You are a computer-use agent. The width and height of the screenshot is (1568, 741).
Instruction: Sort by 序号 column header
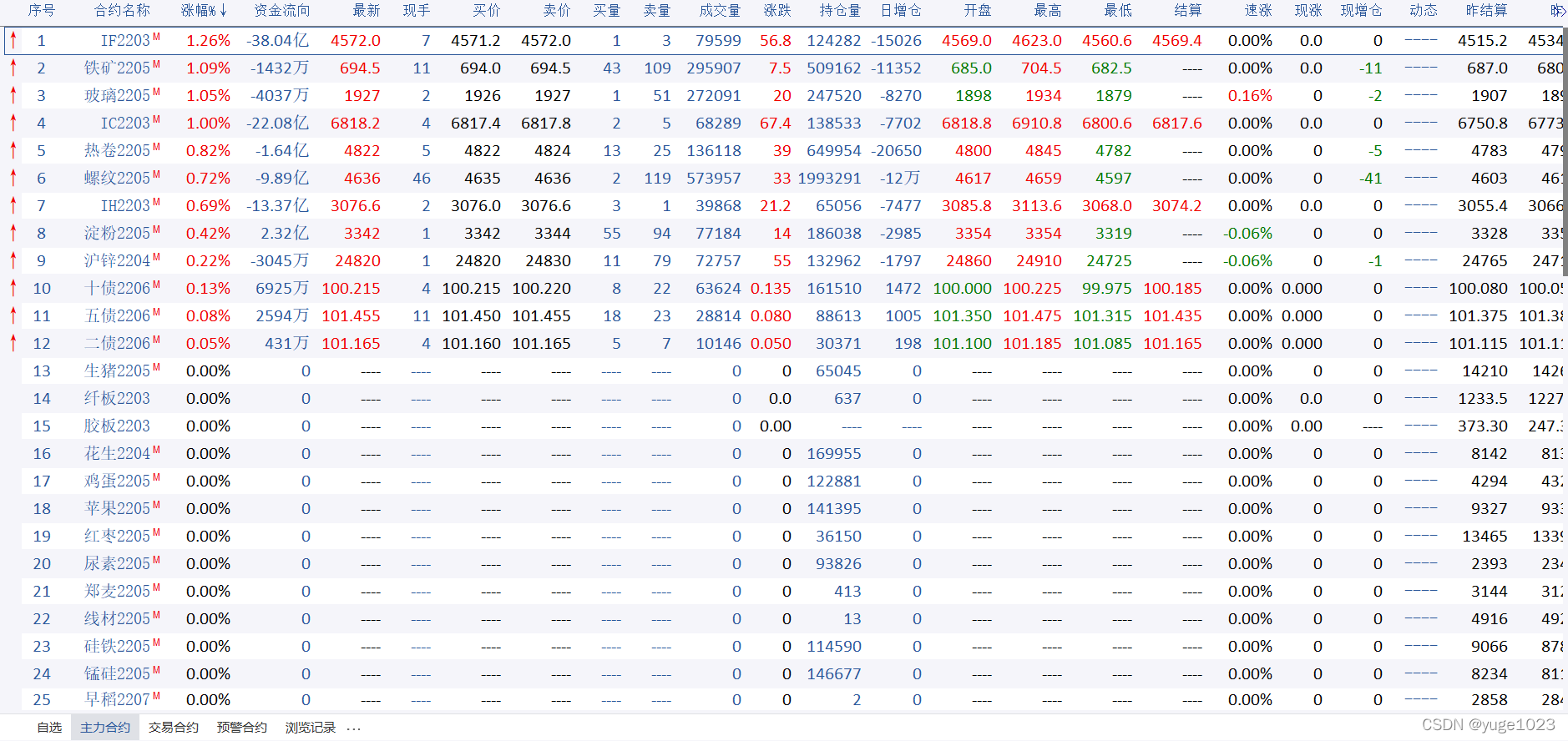pyautogui.click(x=42, y=10)
